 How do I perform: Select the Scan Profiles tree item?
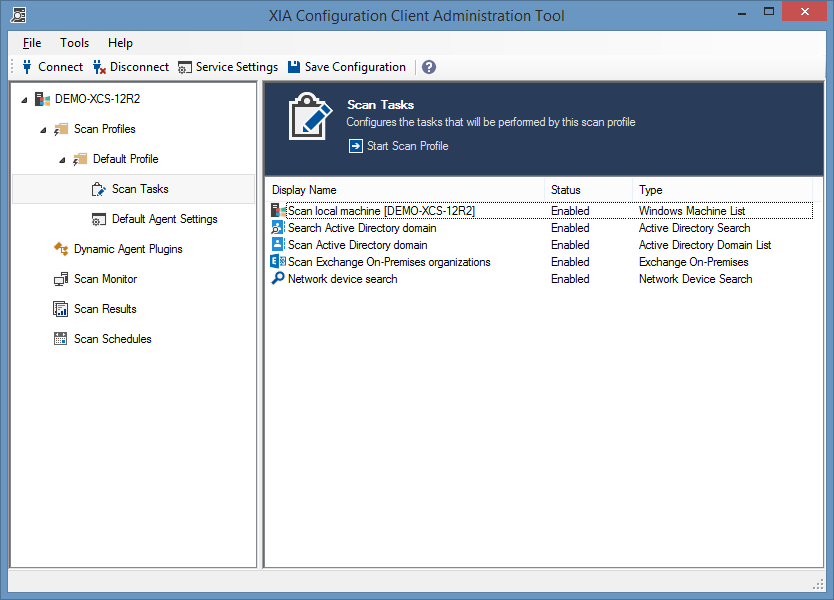pyautogui.click(x=105, y=129)
